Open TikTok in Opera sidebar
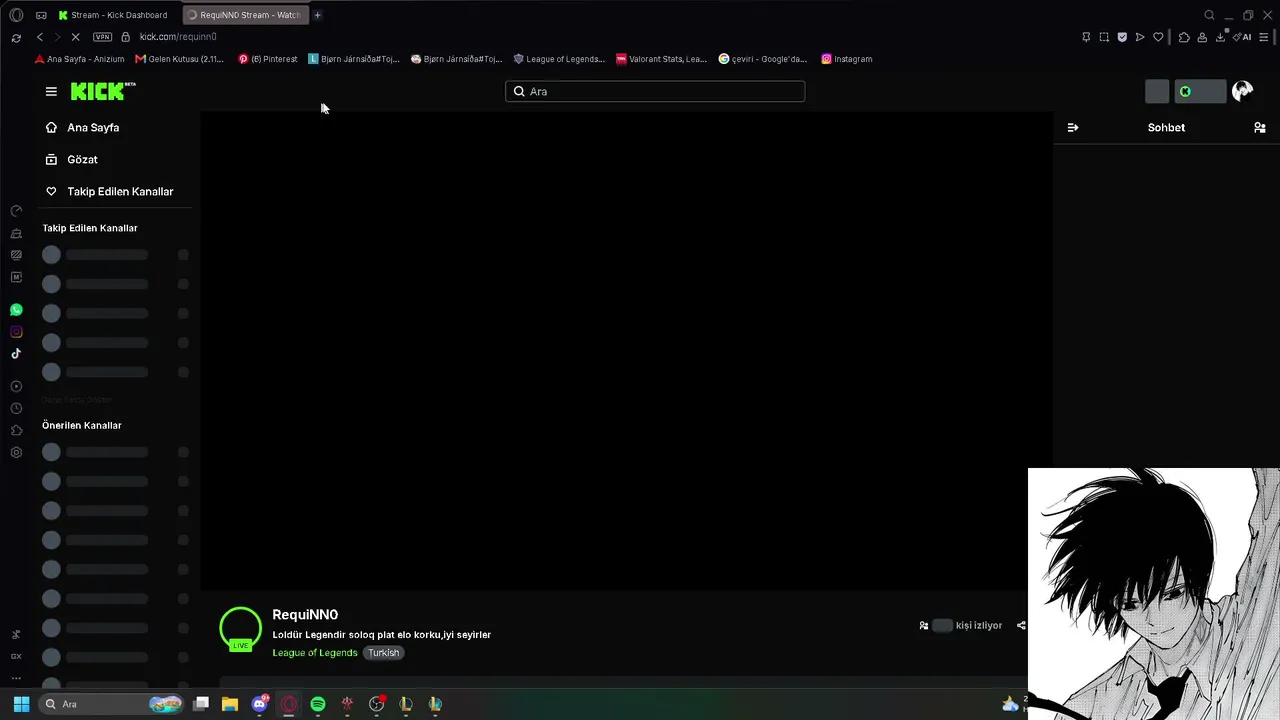The height and width of the screenshot is (720, 1280). tap(16, 353)
